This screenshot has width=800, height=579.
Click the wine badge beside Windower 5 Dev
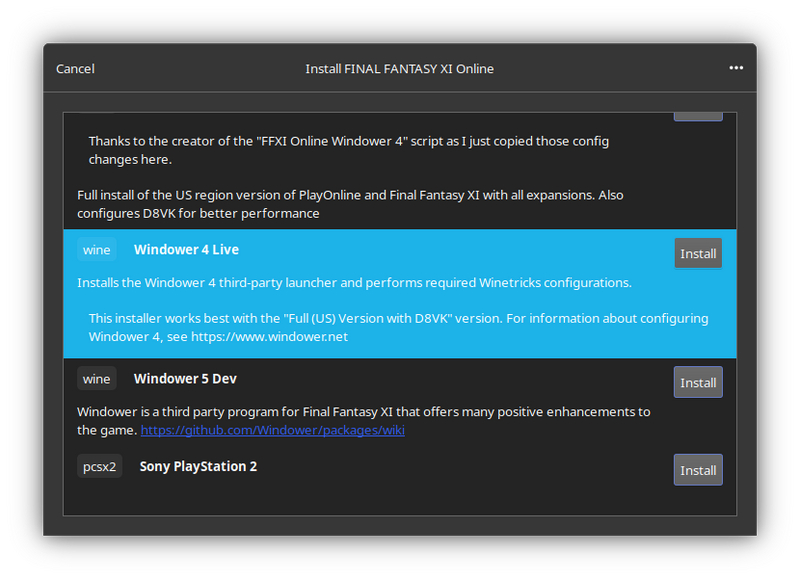(96, 379)
